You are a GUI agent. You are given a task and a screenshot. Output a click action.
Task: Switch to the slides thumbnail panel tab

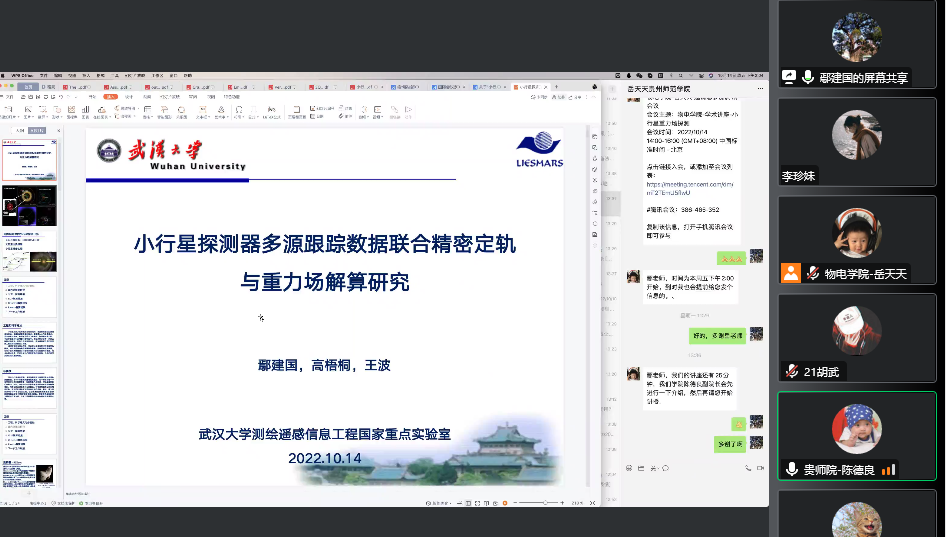(x=37, y=130)
